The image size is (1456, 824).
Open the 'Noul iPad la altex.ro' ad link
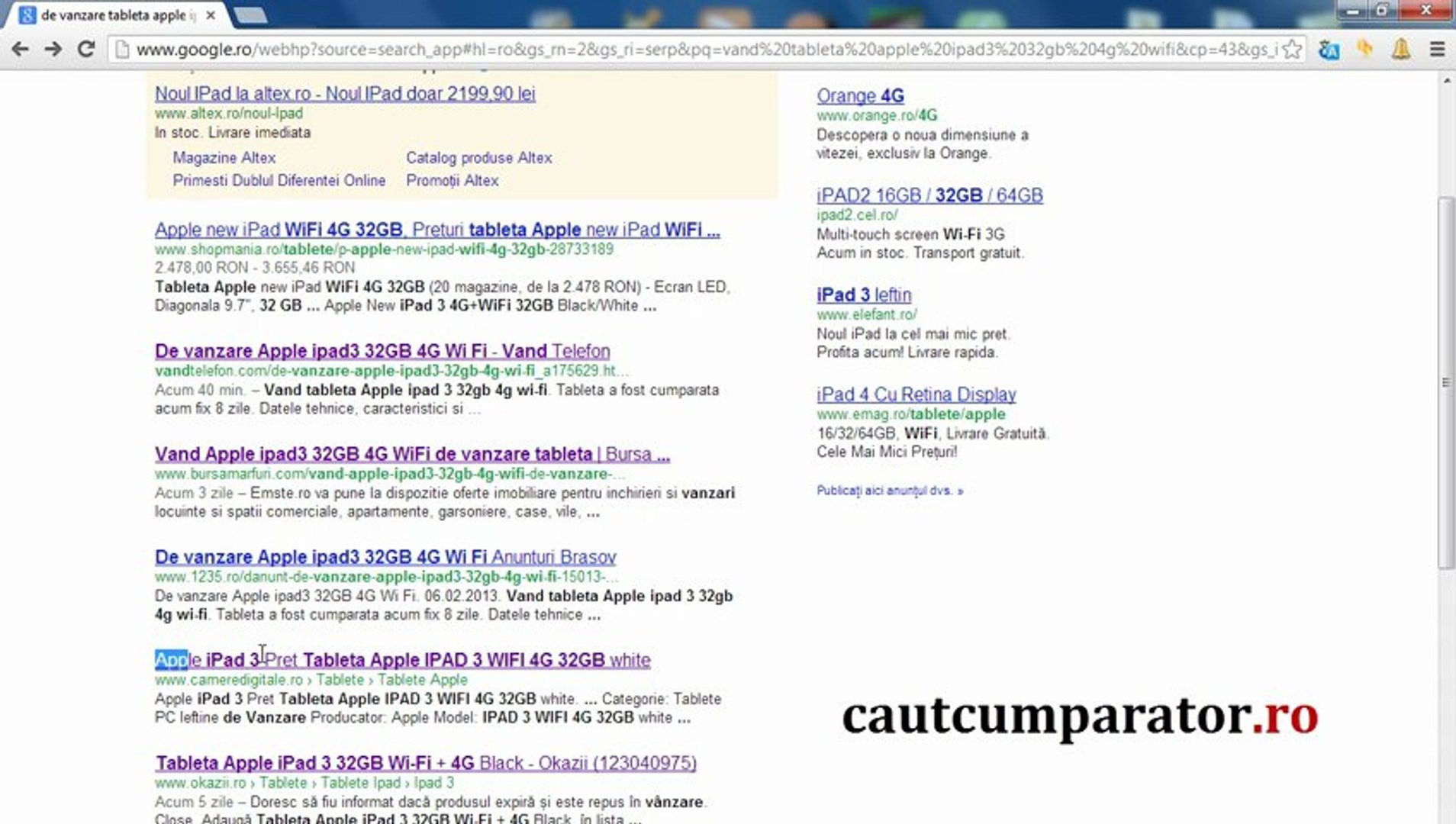pyautogui.click(x=345, y=93)
